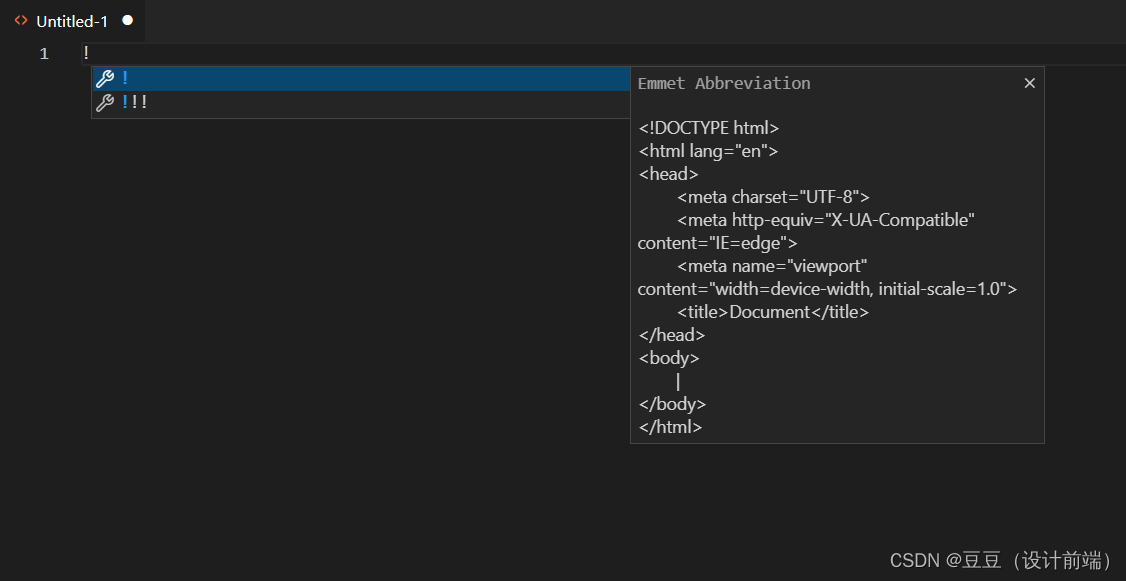Click the cursor placeholder inside the body tag preview
Viewport: 1126px width, 581px height.
coord(677,380)
